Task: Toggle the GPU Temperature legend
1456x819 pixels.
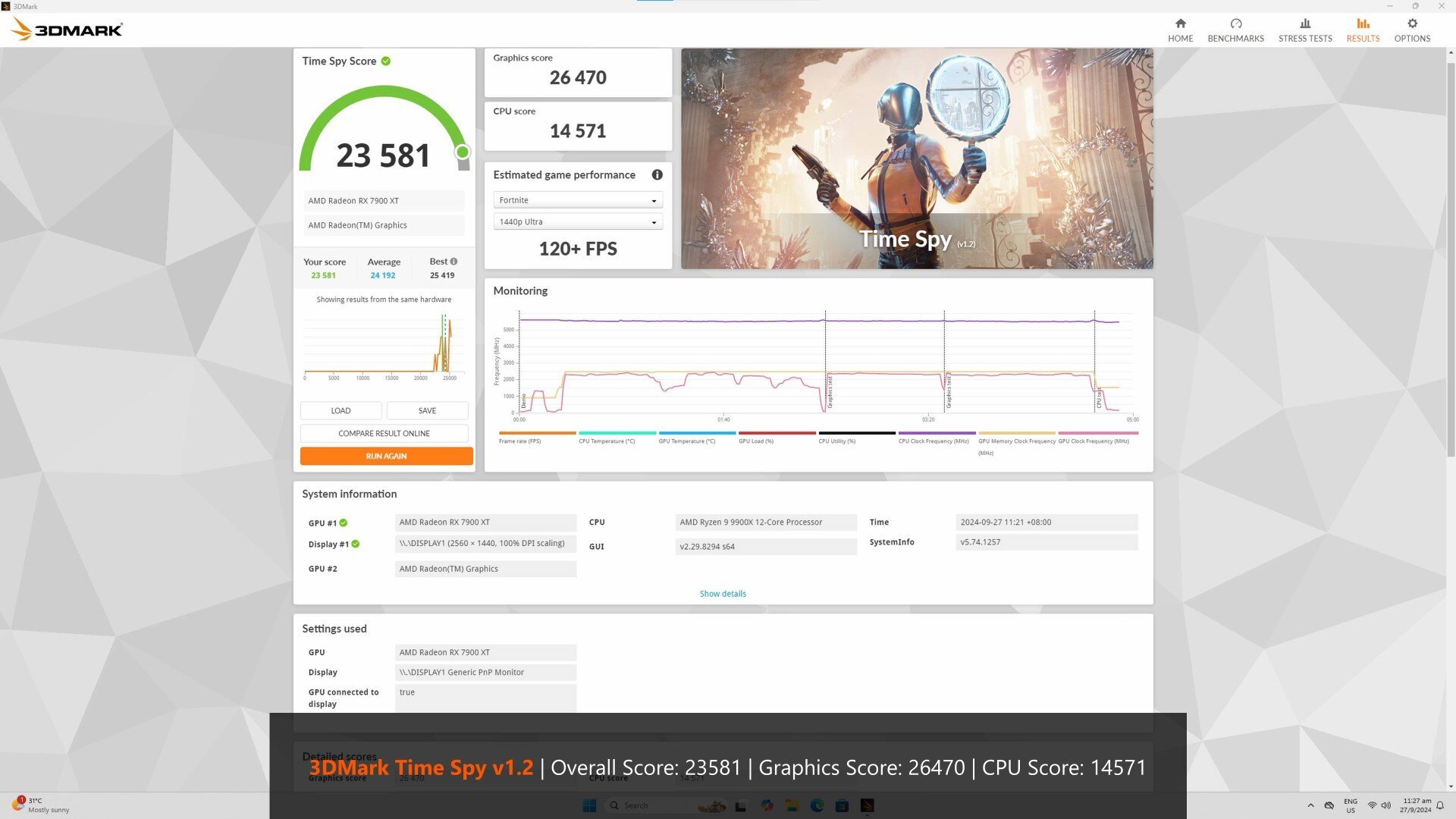Action: (697, 438)
